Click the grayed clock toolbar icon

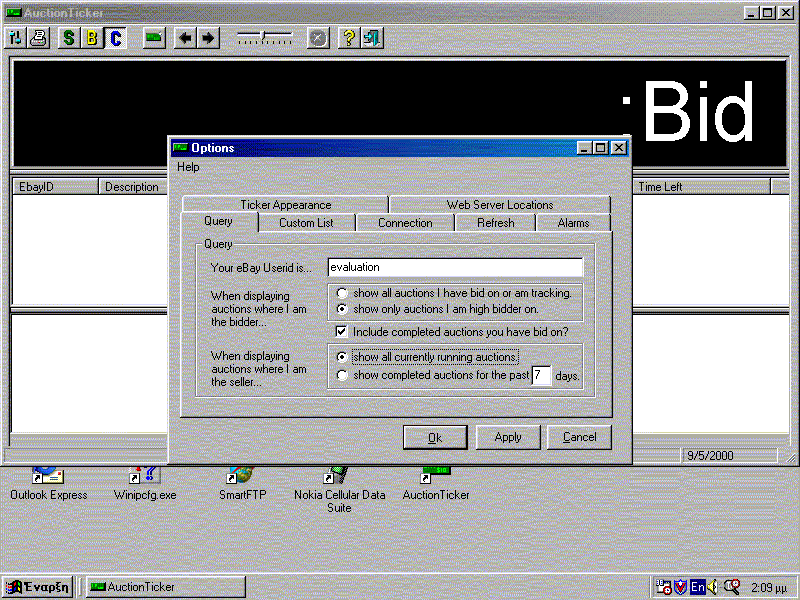pos(318,38)
